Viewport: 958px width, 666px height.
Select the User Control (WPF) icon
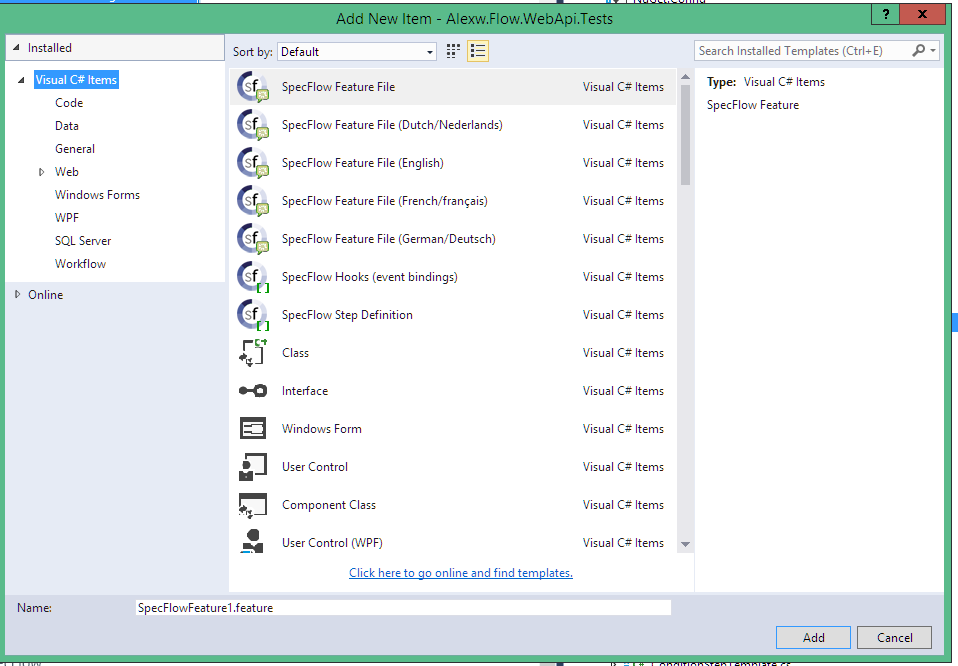tap(253, 541)
